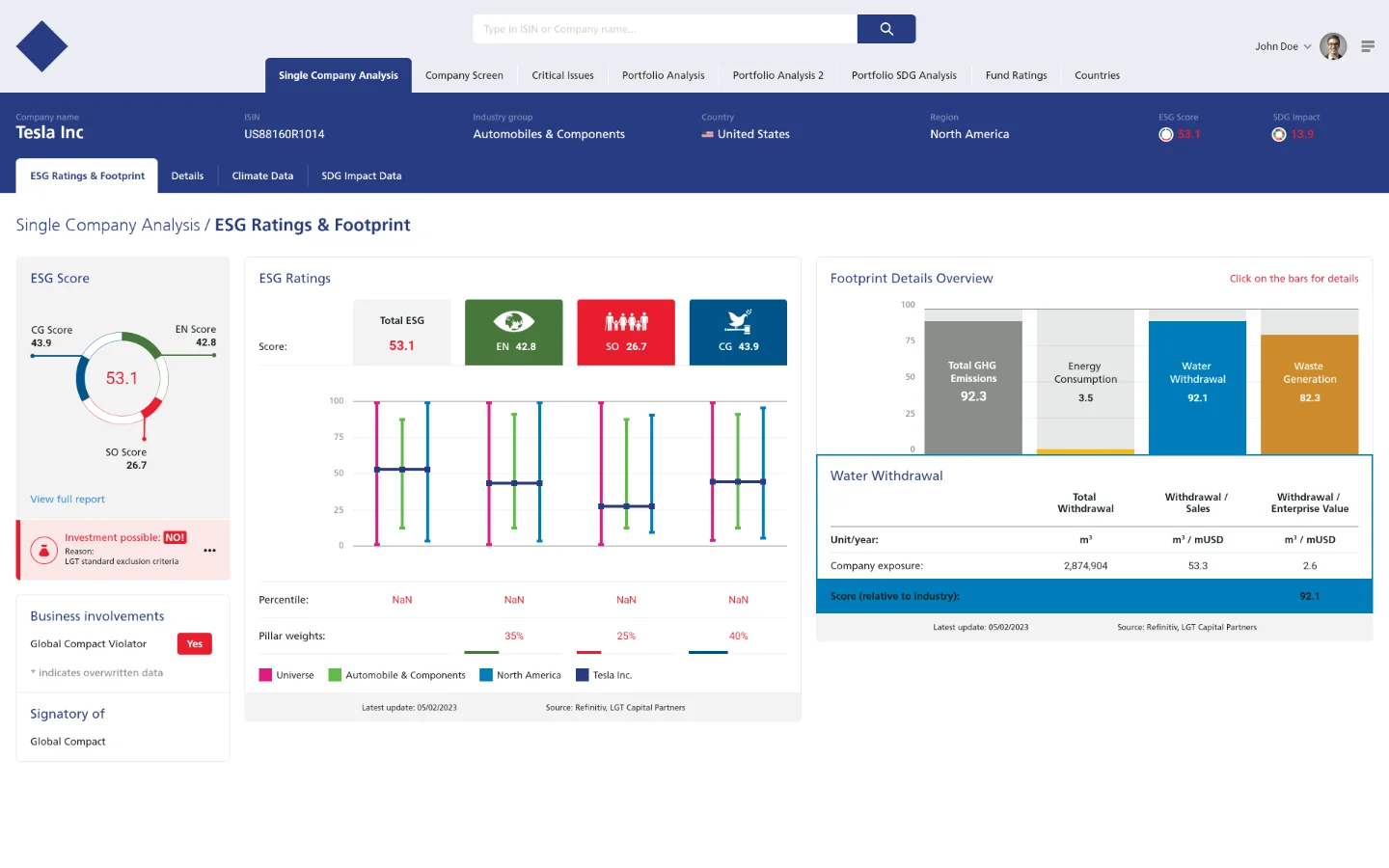Click the 40% CG pillar weight

pyautogui.click(x=738, y=637)
